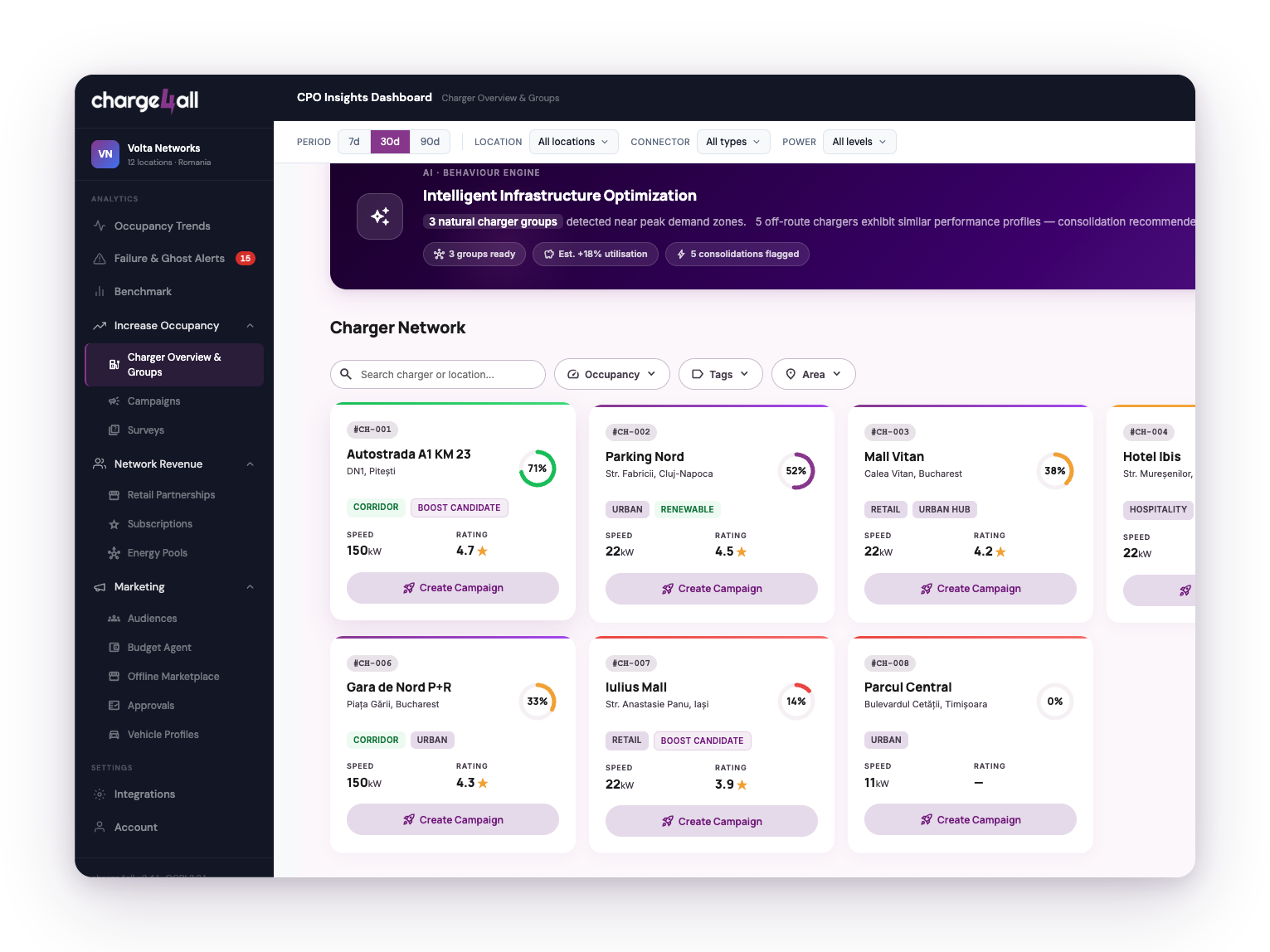The height and width of the screenshot is (952, 1270).
Task: Click the 3 groups ready chip
Action: point(474,254)
